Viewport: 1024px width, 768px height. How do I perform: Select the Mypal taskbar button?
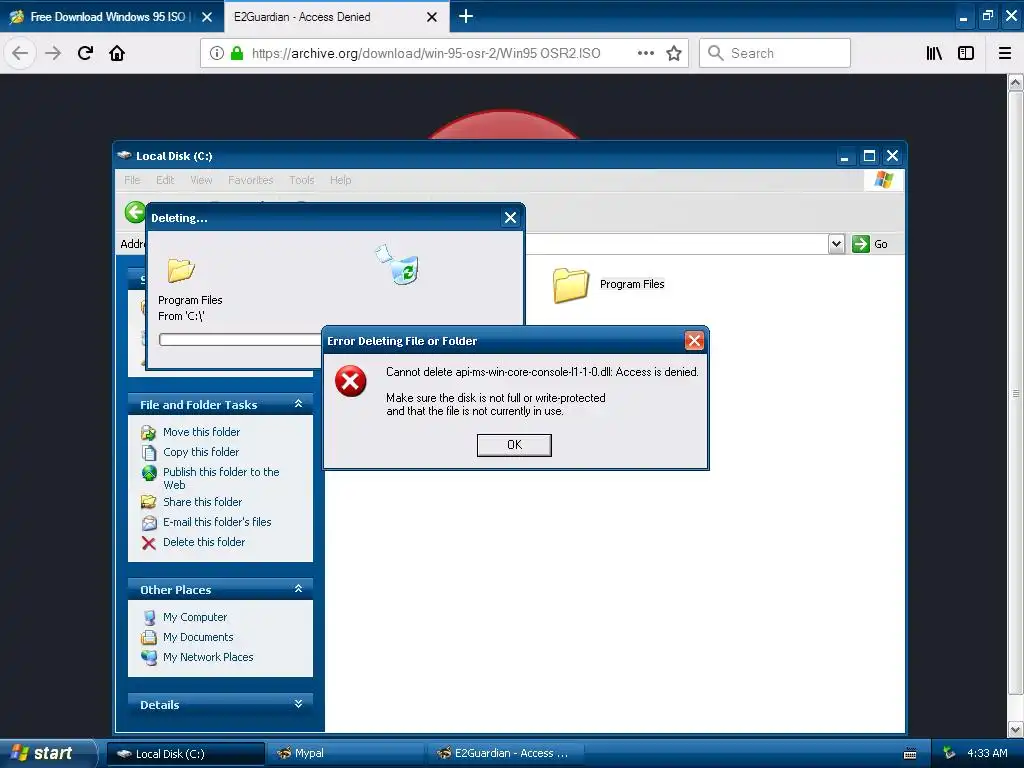[x=346, y=754]
